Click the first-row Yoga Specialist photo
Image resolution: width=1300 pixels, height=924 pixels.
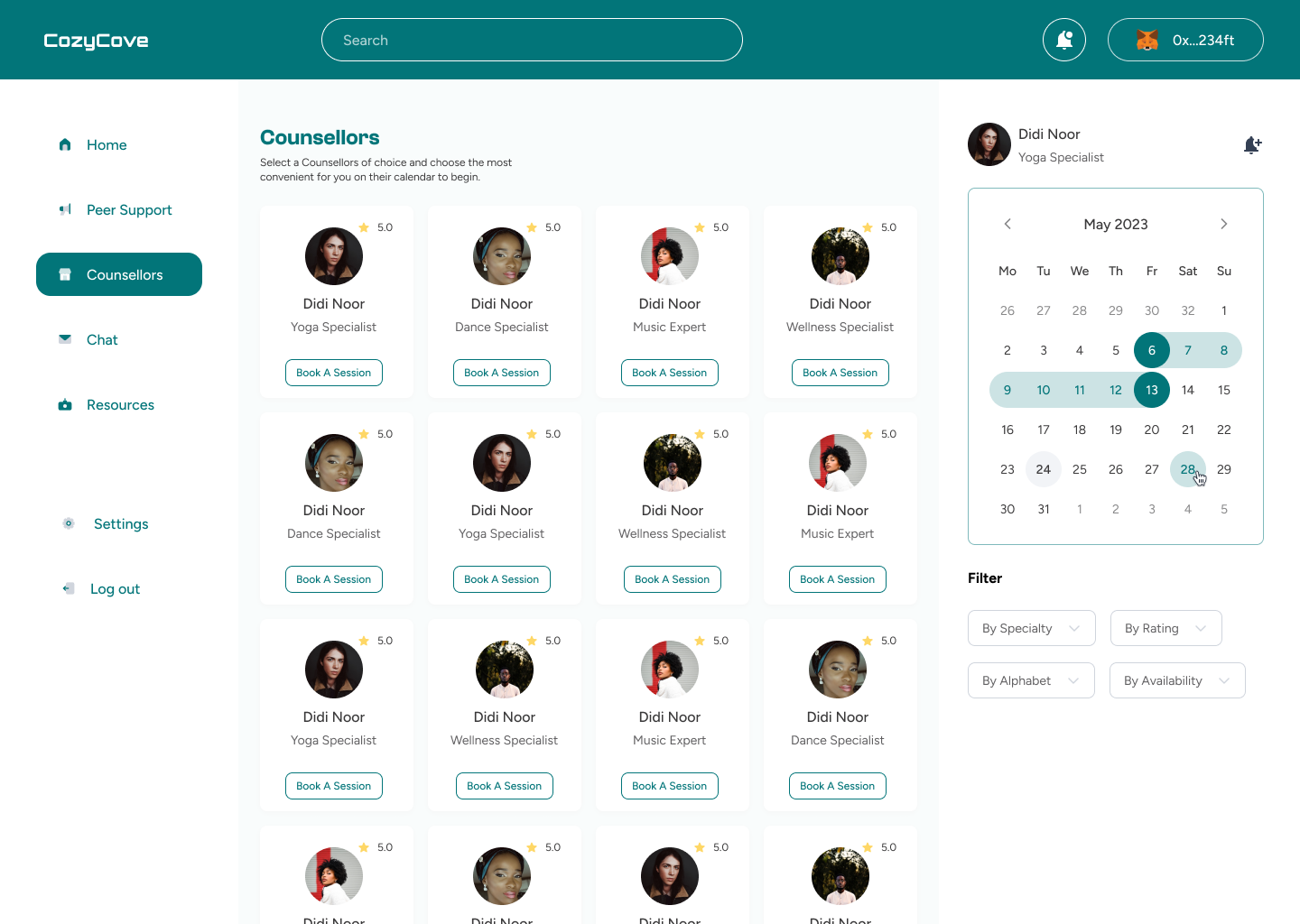[334, 256]
